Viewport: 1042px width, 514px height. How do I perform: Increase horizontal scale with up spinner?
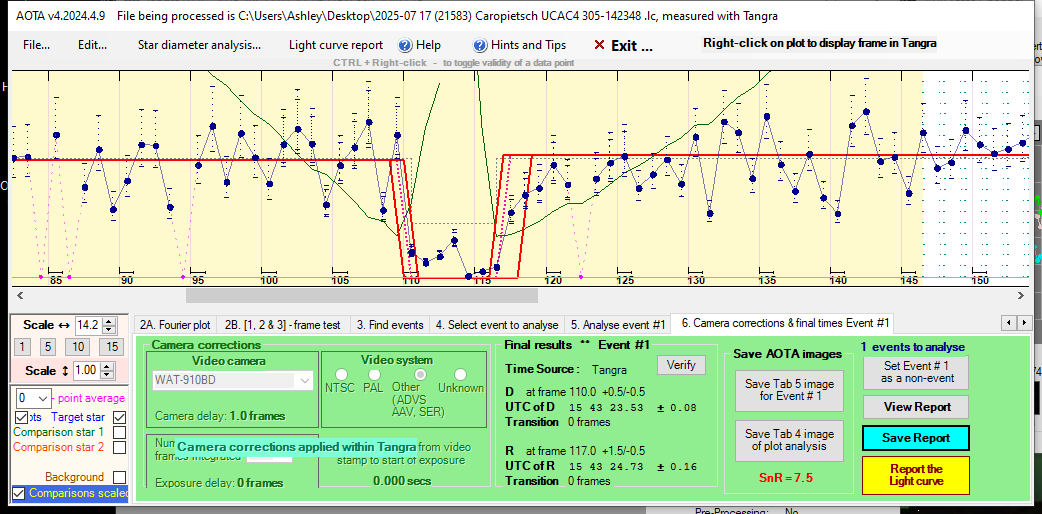coord(110,320)
